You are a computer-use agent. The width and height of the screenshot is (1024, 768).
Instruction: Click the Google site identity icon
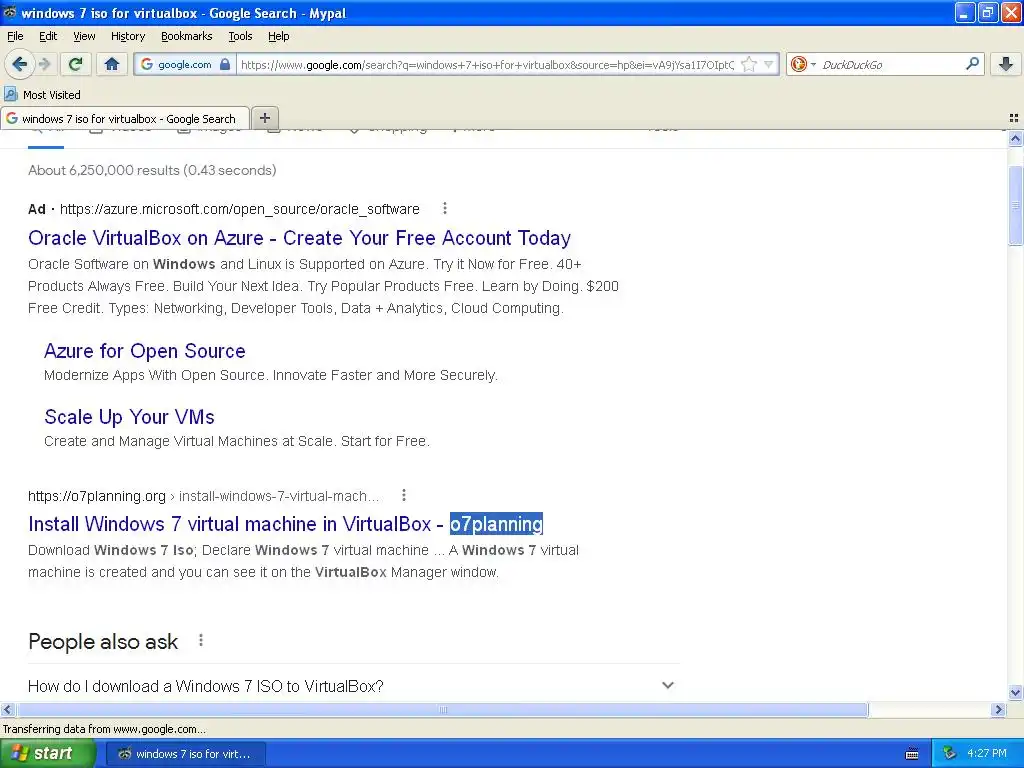click(147, 64)
